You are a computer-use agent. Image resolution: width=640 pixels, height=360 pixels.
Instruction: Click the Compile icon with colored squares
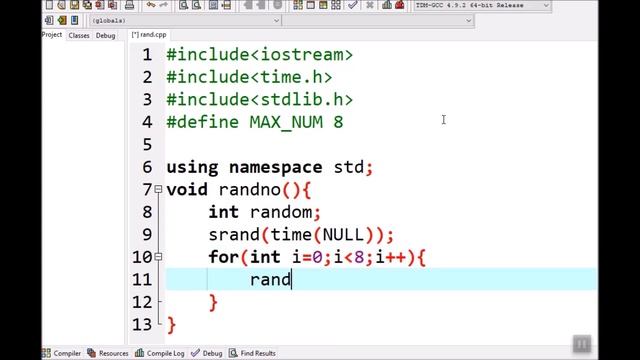pos(298,5)
